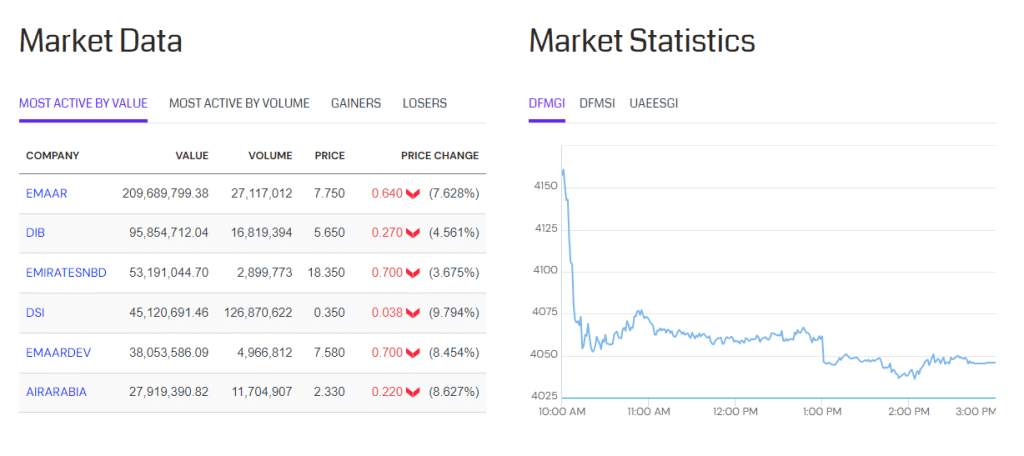Click DIB's red price drop arrow
Viewport: 1024px width, 456px height.
412,233
